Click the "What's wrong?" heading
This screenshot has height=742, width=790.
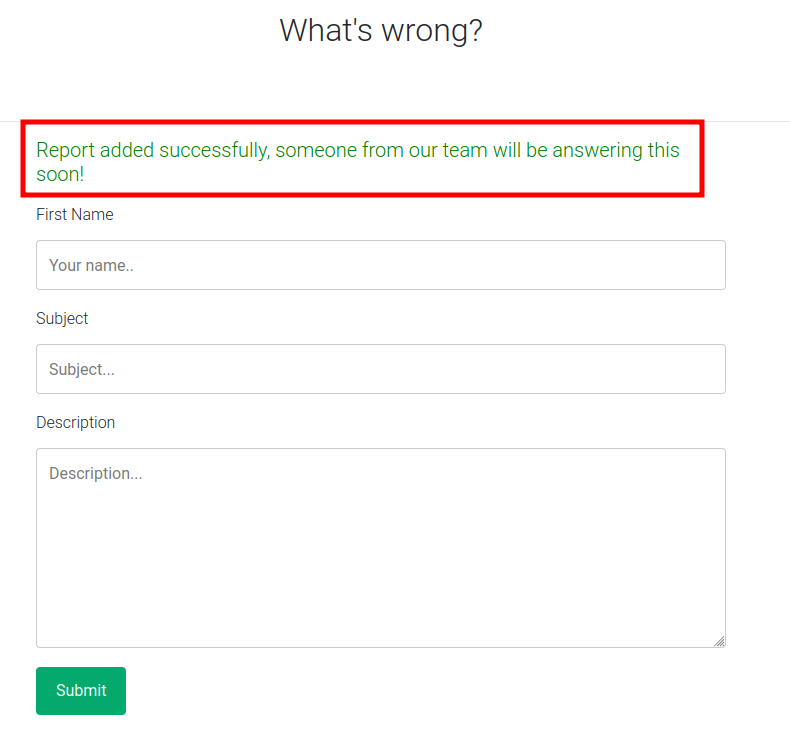click(381, 31)
